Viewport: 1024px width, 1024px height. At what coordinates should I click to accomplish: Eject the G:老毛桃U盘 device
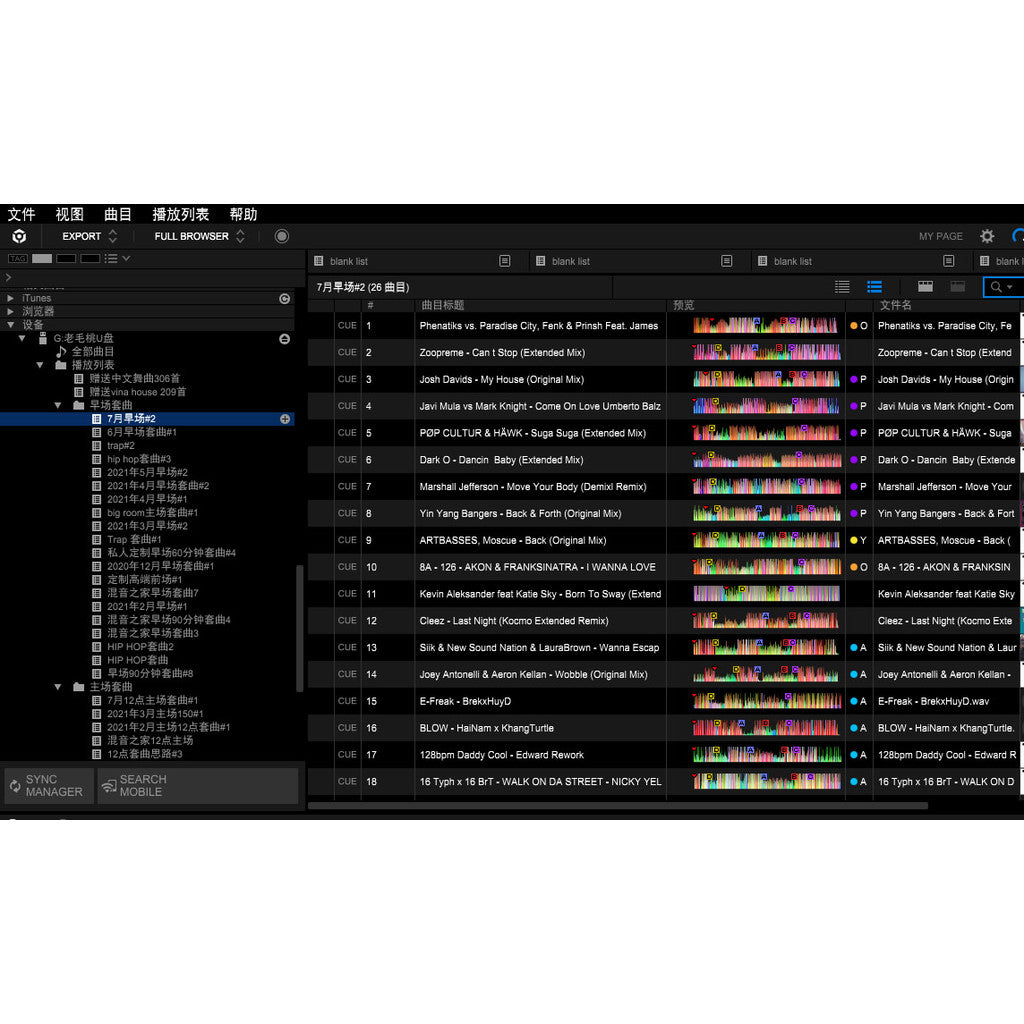[x=284, y=338]
